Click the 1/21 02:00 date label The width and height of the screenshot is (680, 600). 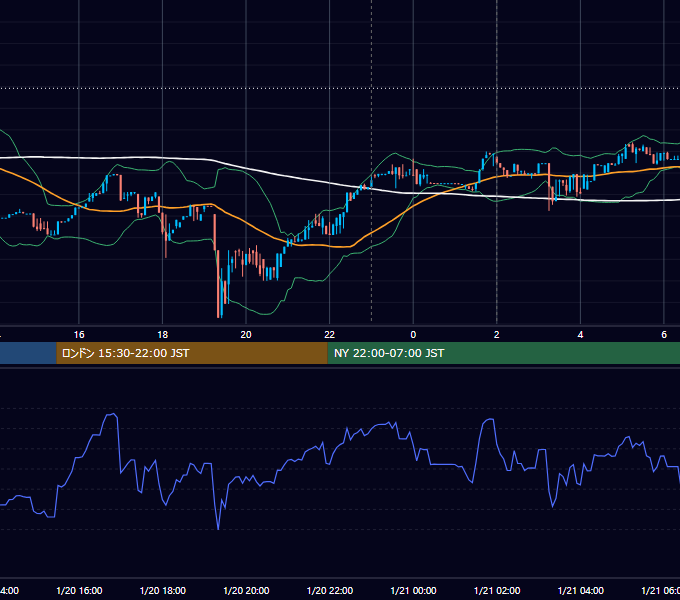pyautogui.click(x=497, y=590)
